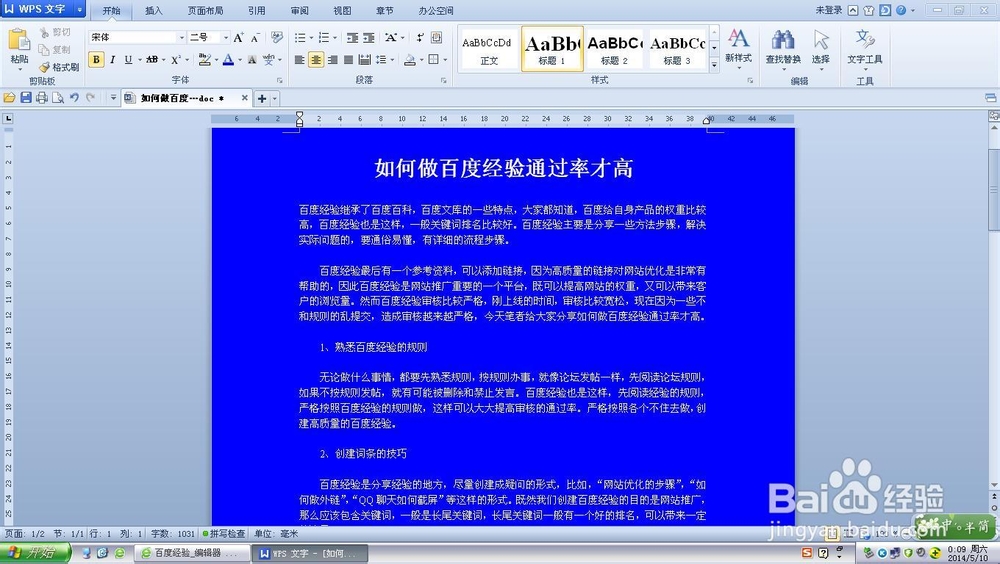Click the Paste (粘贴) icon
Image resolution: width=1000 pixels, height=564 pixels.
[19, 40]
